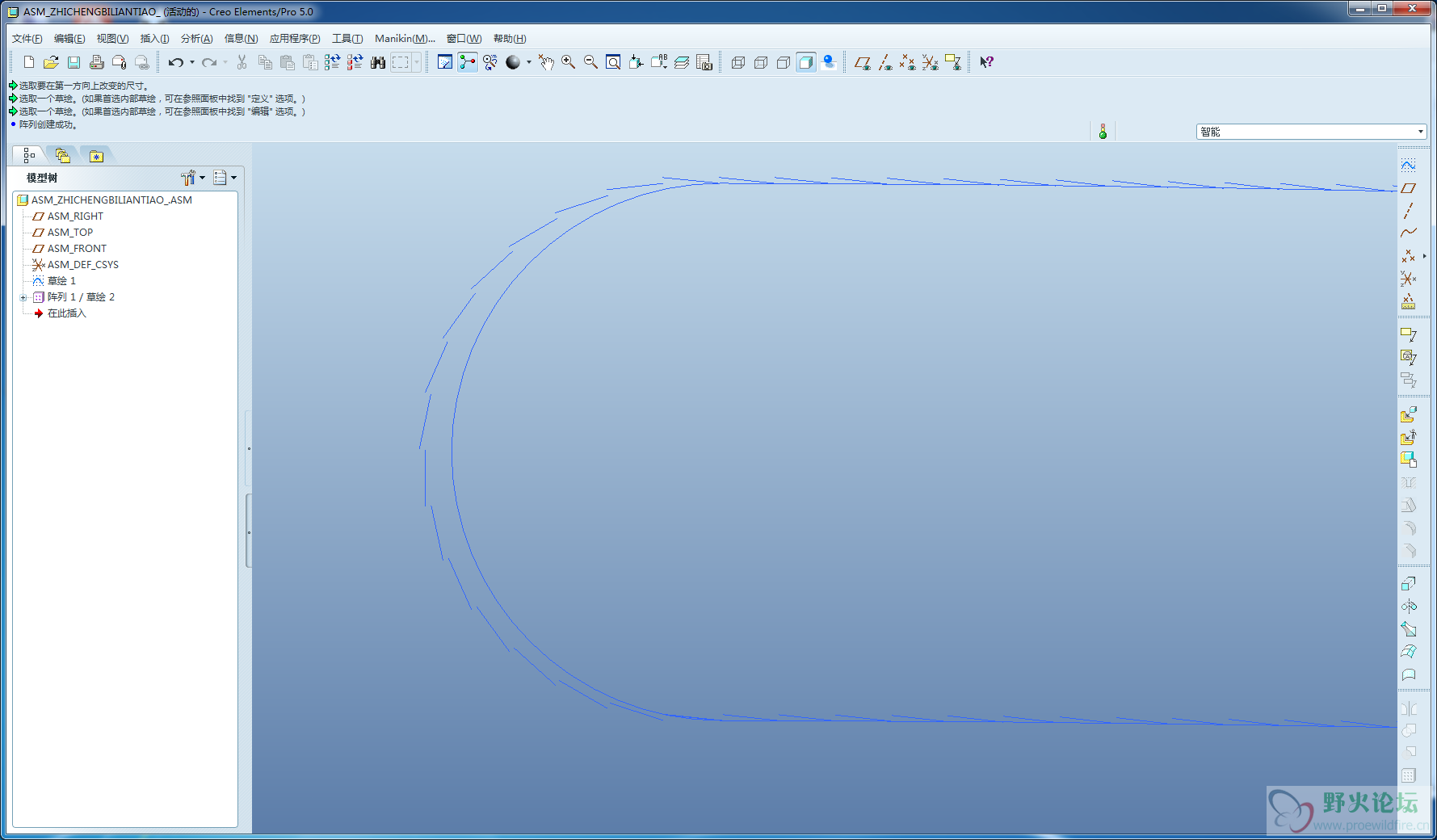
Task: Click the Zoom In magnifier
Action: 569,62
